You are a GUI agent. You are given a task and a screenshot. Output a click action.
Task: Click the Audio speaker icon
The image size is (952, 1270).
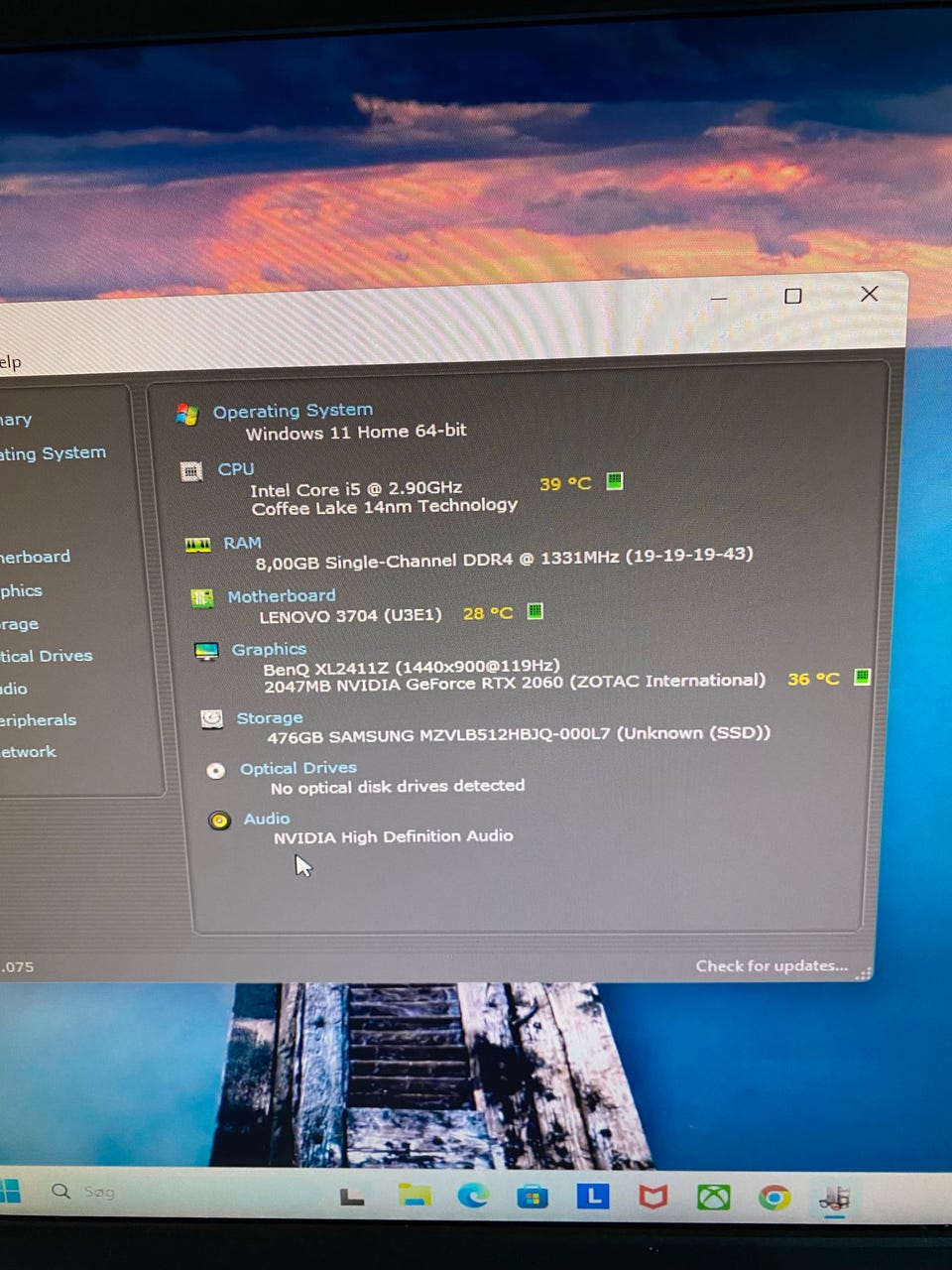pos(219,822)
